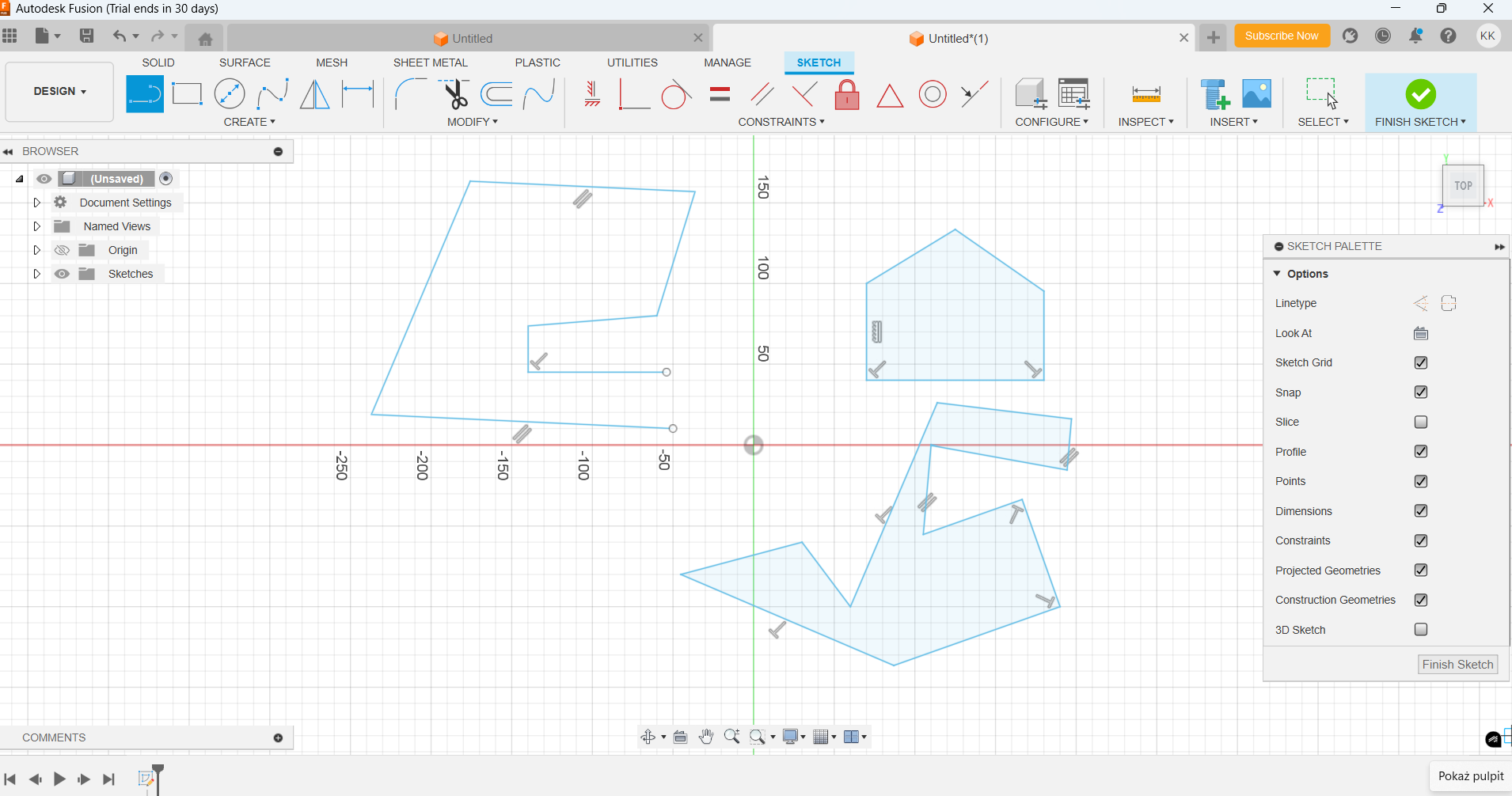Click the Finish Sketch palette button
The width and height of the screenshot is (1512, 796).
tap(1457, 665)
